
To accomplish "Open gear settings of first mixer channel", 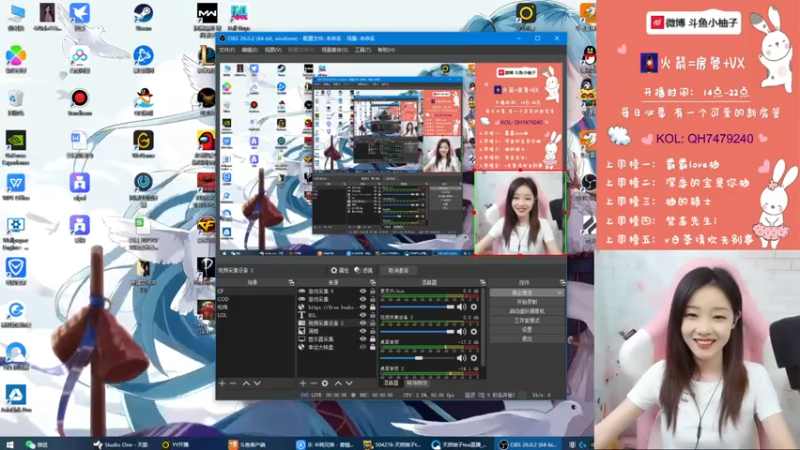I will pyautogui.click(x=474, y=307).
